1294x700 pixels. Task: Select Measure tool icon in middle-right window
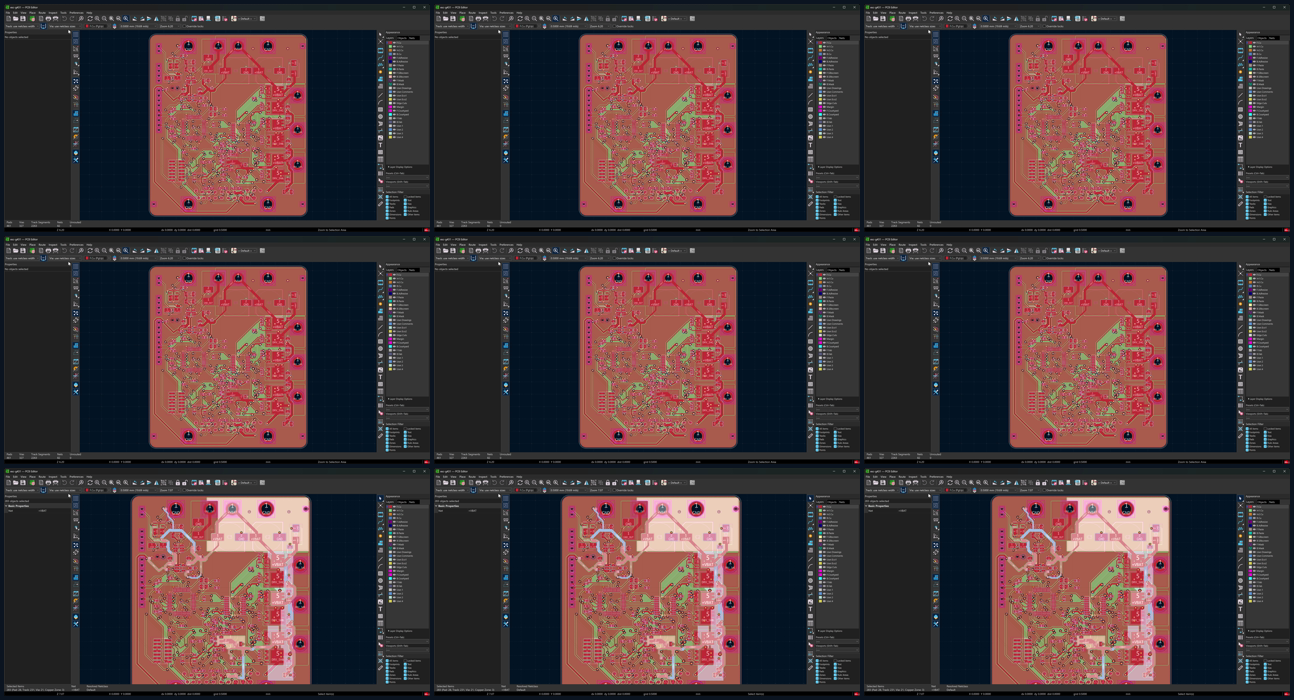coord(1241,435)
